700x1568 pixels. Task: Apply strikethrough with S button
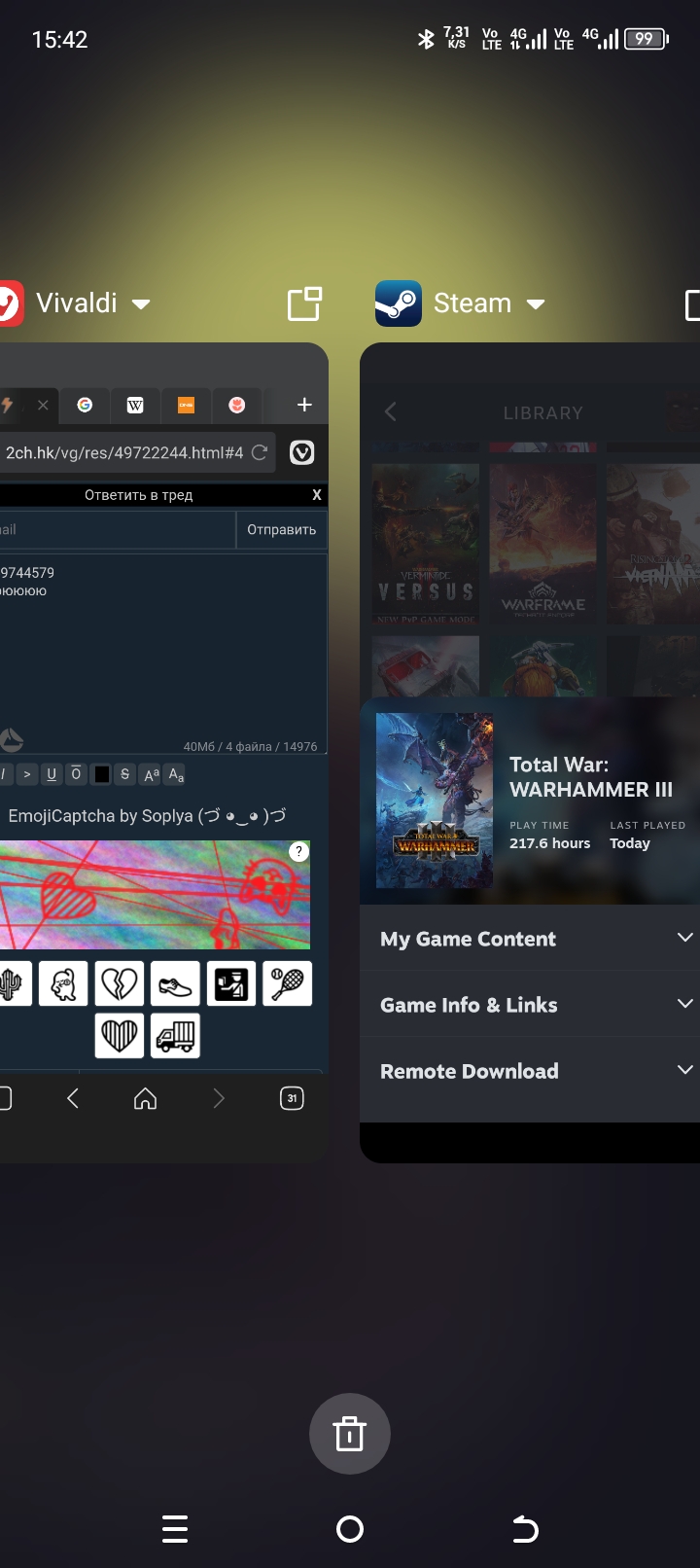point(124,774)
